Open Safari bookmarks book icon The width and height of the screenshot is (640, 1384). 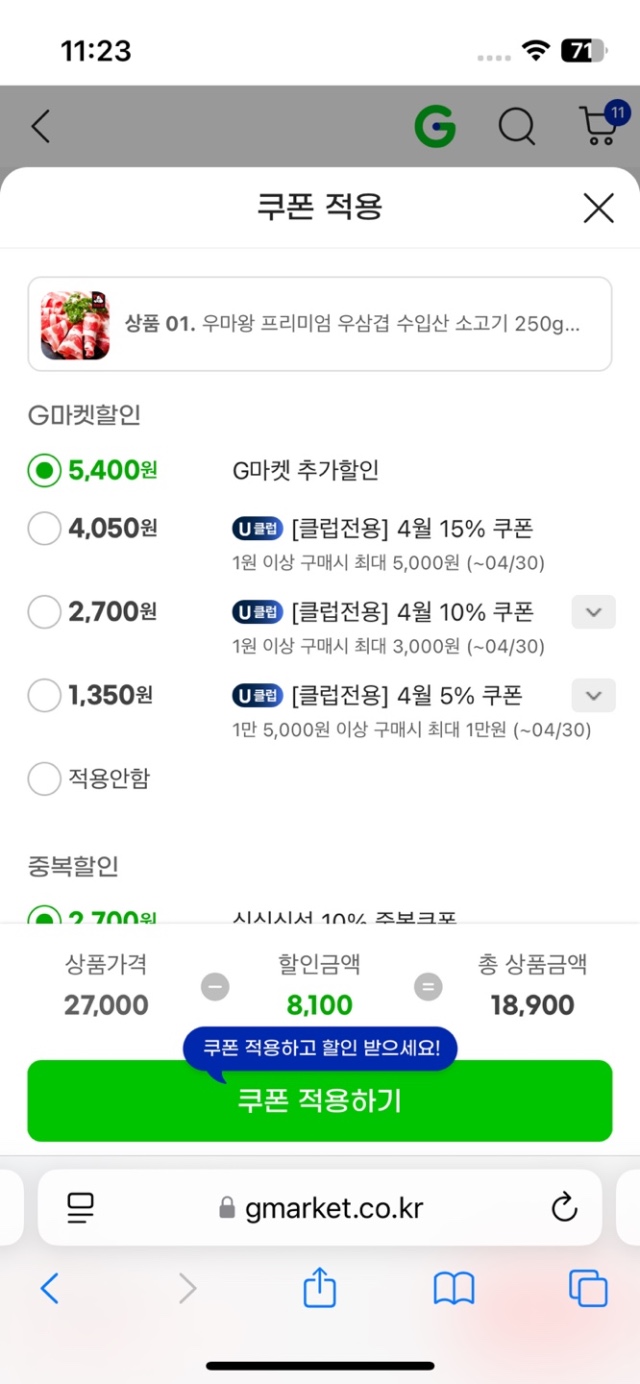pos(453,1288)
